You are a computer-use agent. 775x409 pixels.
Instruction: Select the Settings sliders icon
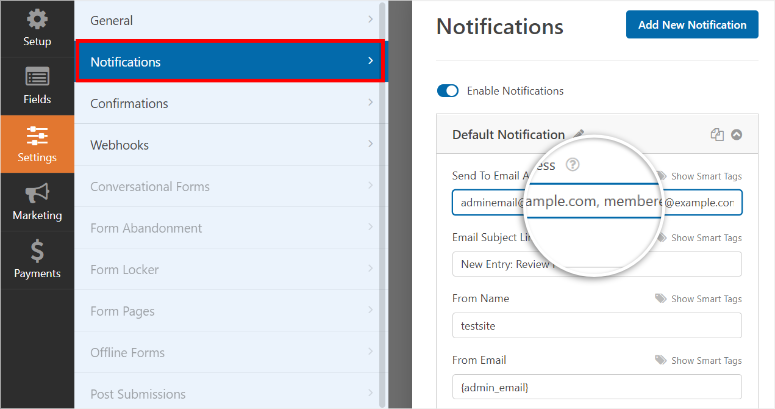pos(37,136)
